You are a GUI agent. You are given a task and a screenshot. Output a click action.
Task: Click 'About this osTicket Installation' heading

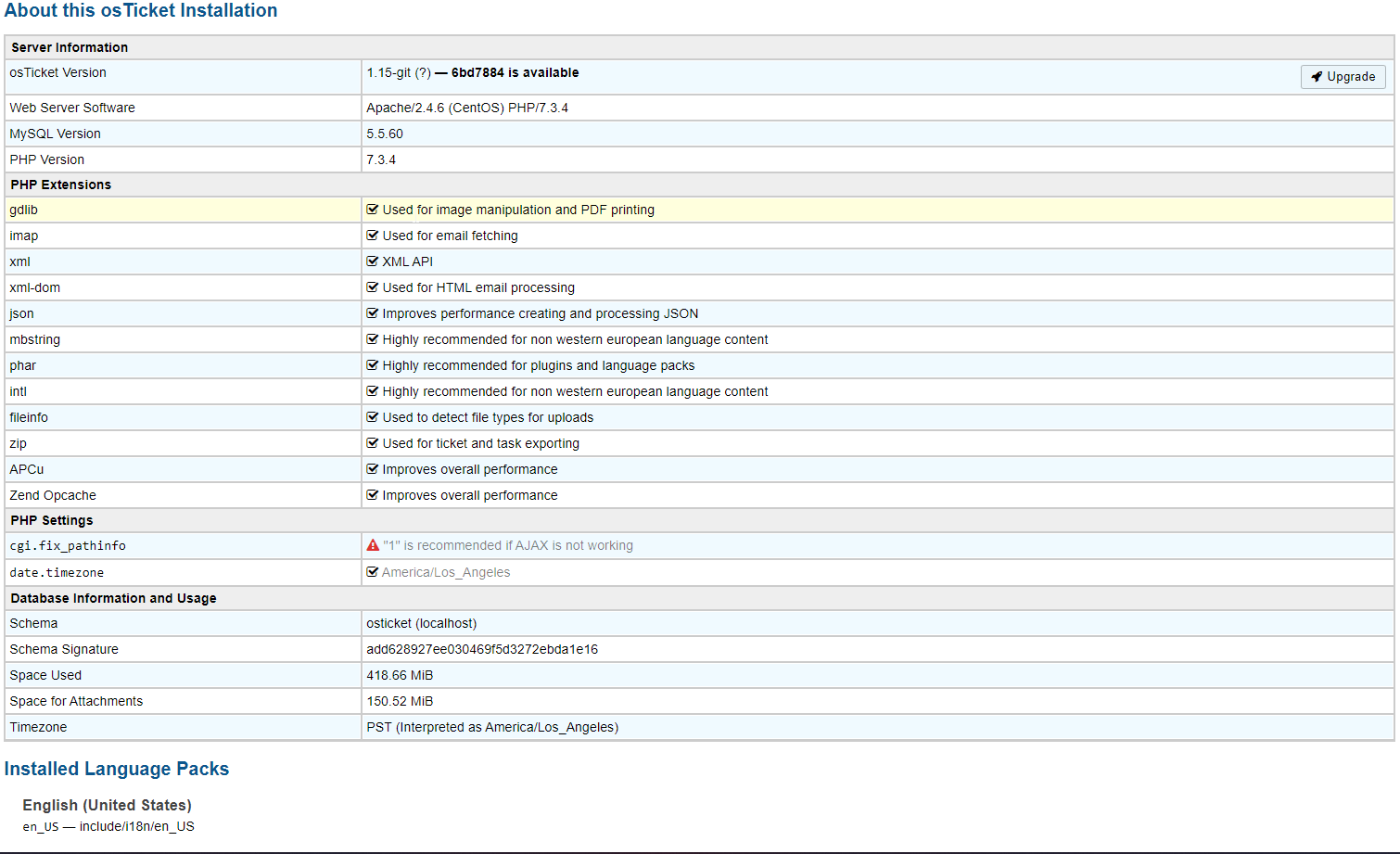[x=141, y=10]
